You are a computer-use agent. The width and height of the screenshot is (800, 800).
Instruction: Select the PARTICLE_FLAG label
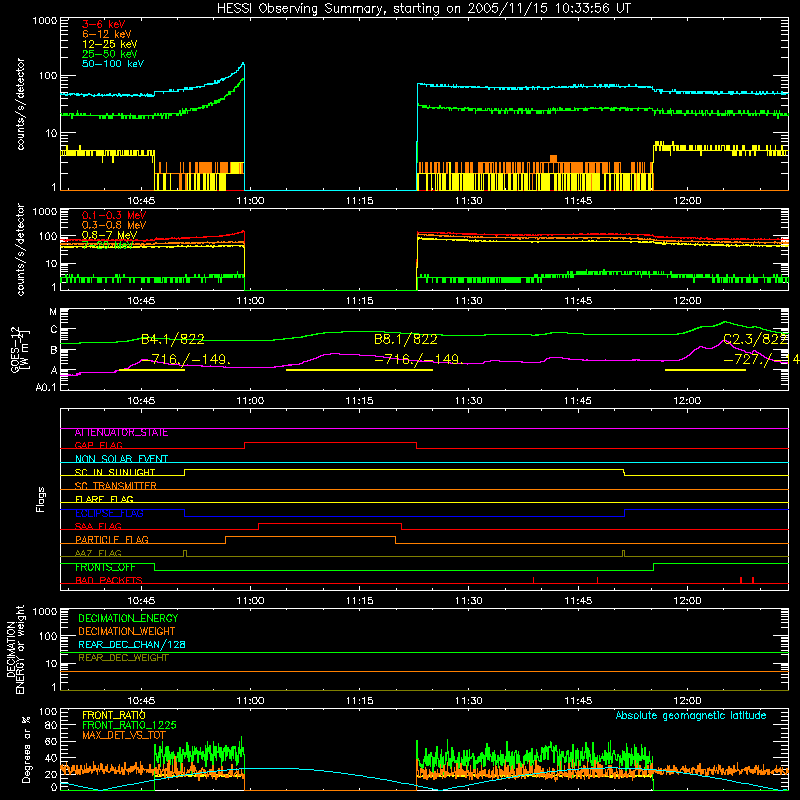click(x=112, y=539)
